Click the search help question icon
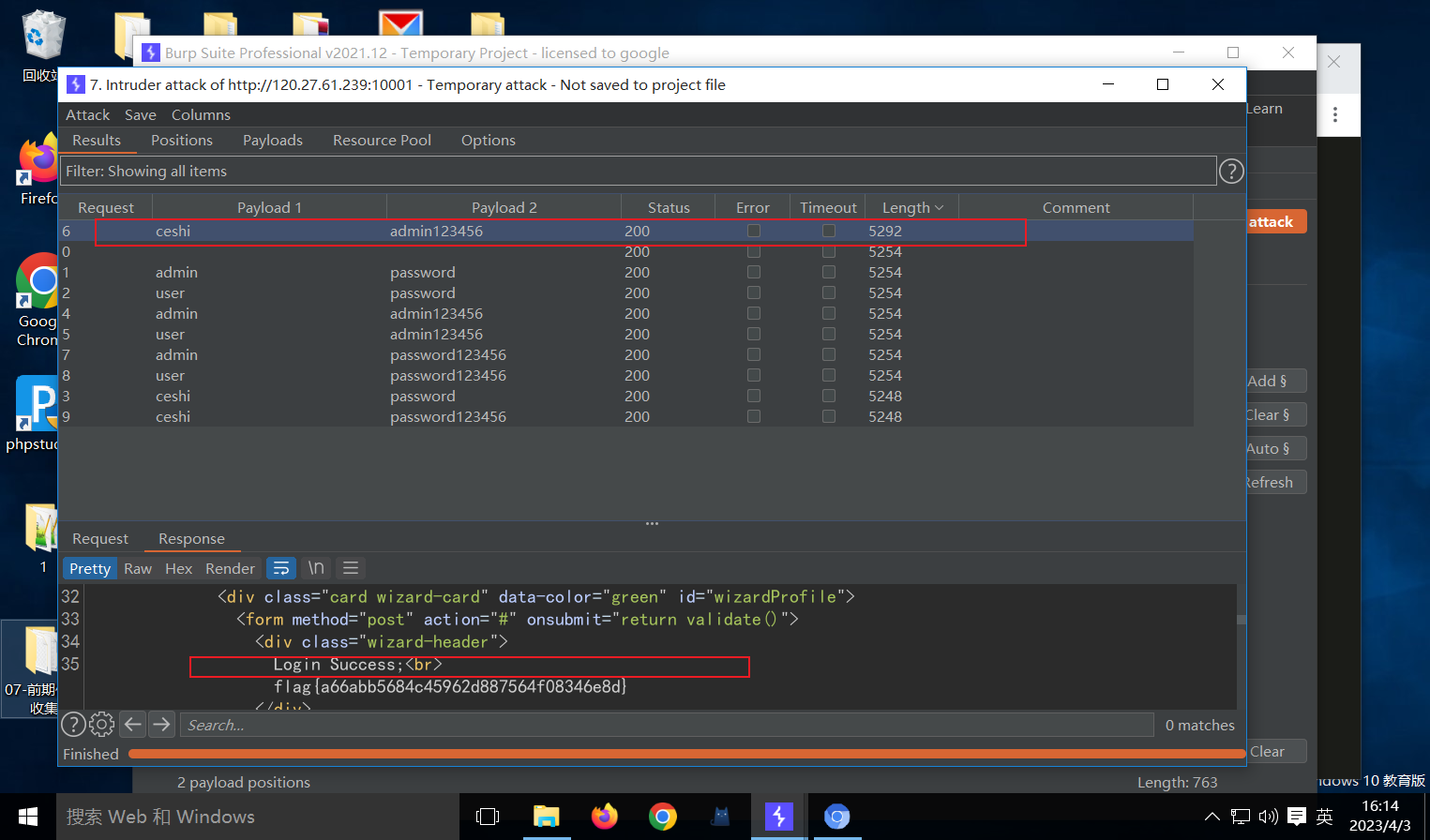This screenshot has height=840, width=1430. click(73, 724)
